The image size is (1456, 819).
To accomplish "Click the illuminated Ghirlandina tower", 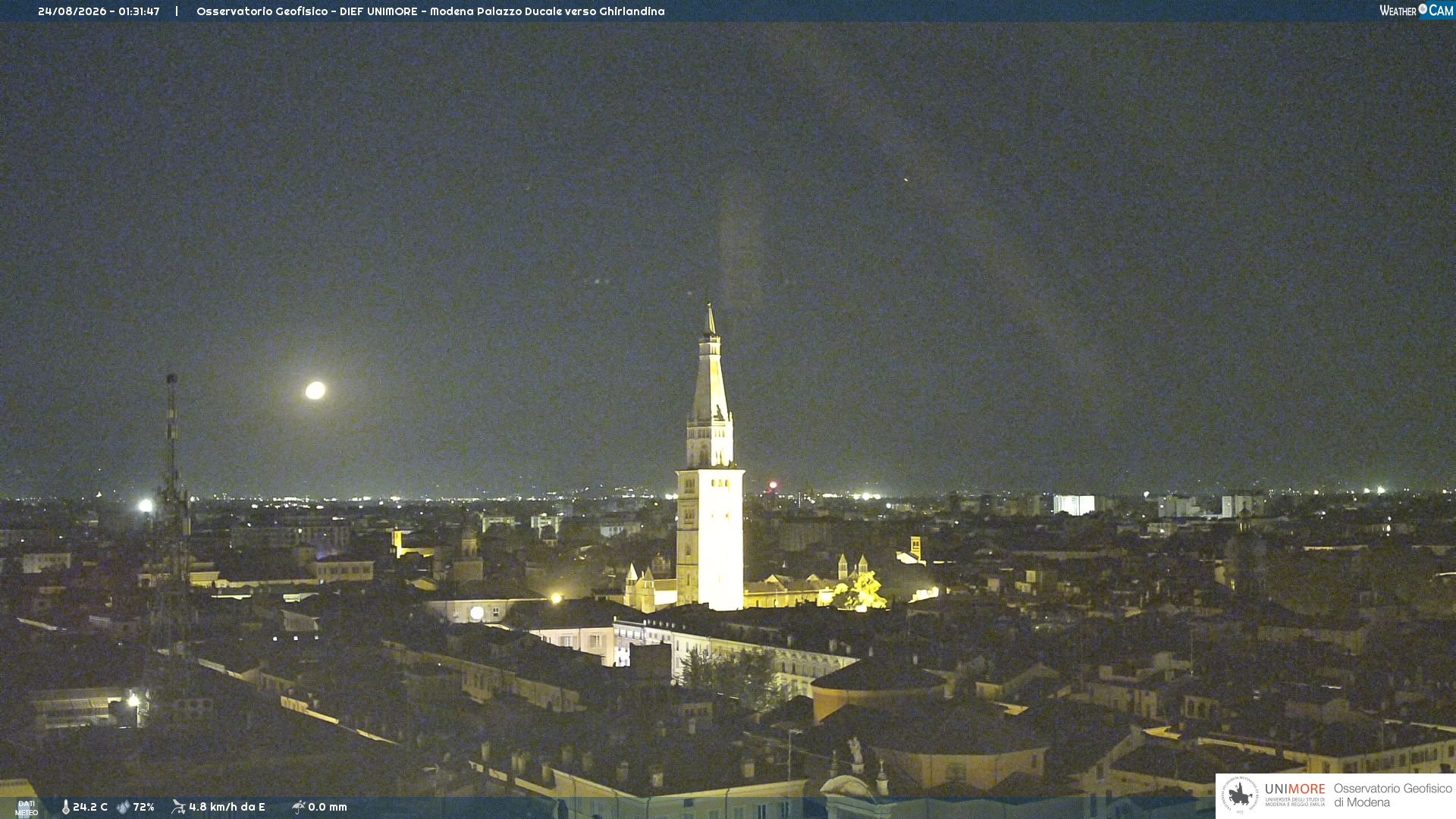I will coord(710,463).
